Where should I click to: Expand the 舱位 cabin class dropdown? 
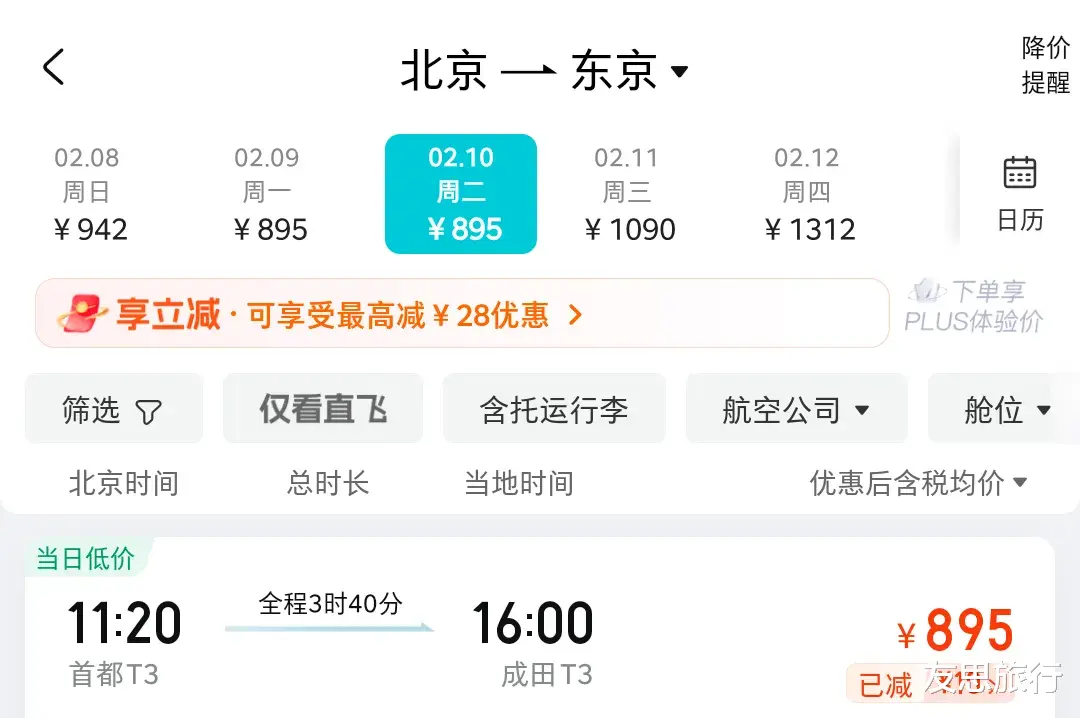pyautogui.click(x=1006, y=409)
